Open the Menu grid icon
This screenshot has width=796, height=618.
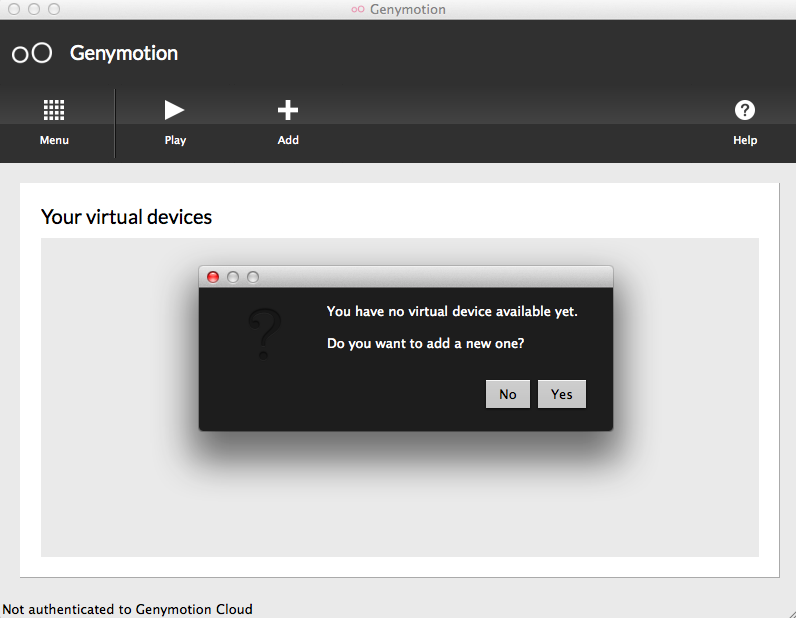tap(54, 110)
